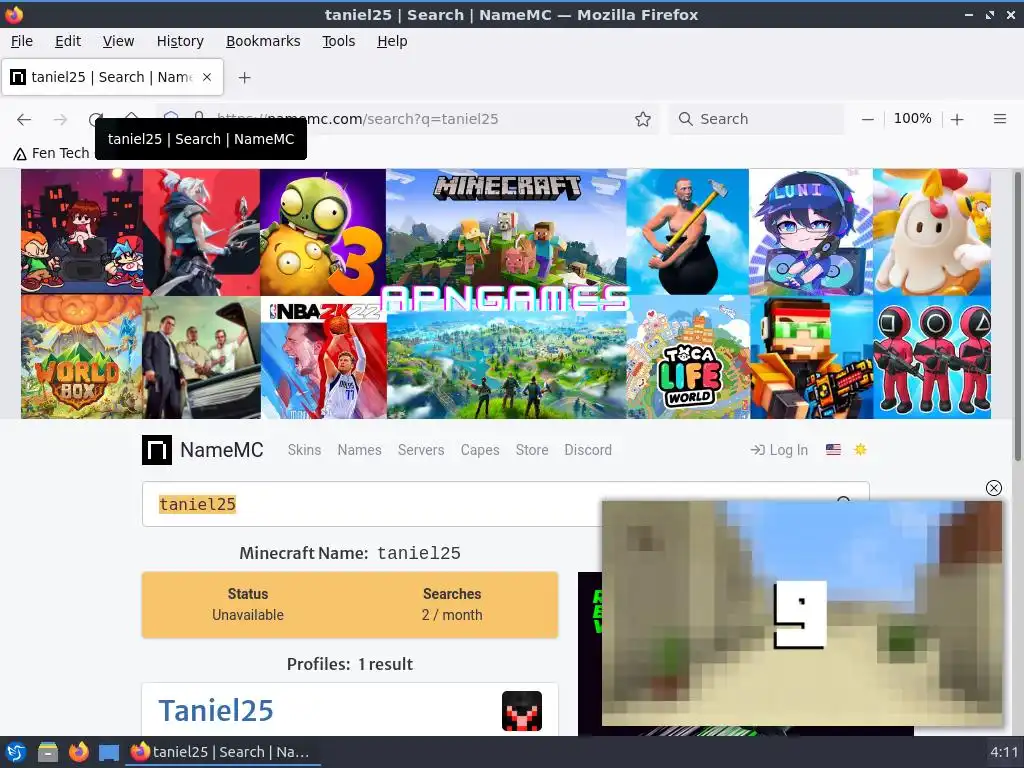Click the Toca Life World banner image

688,358
